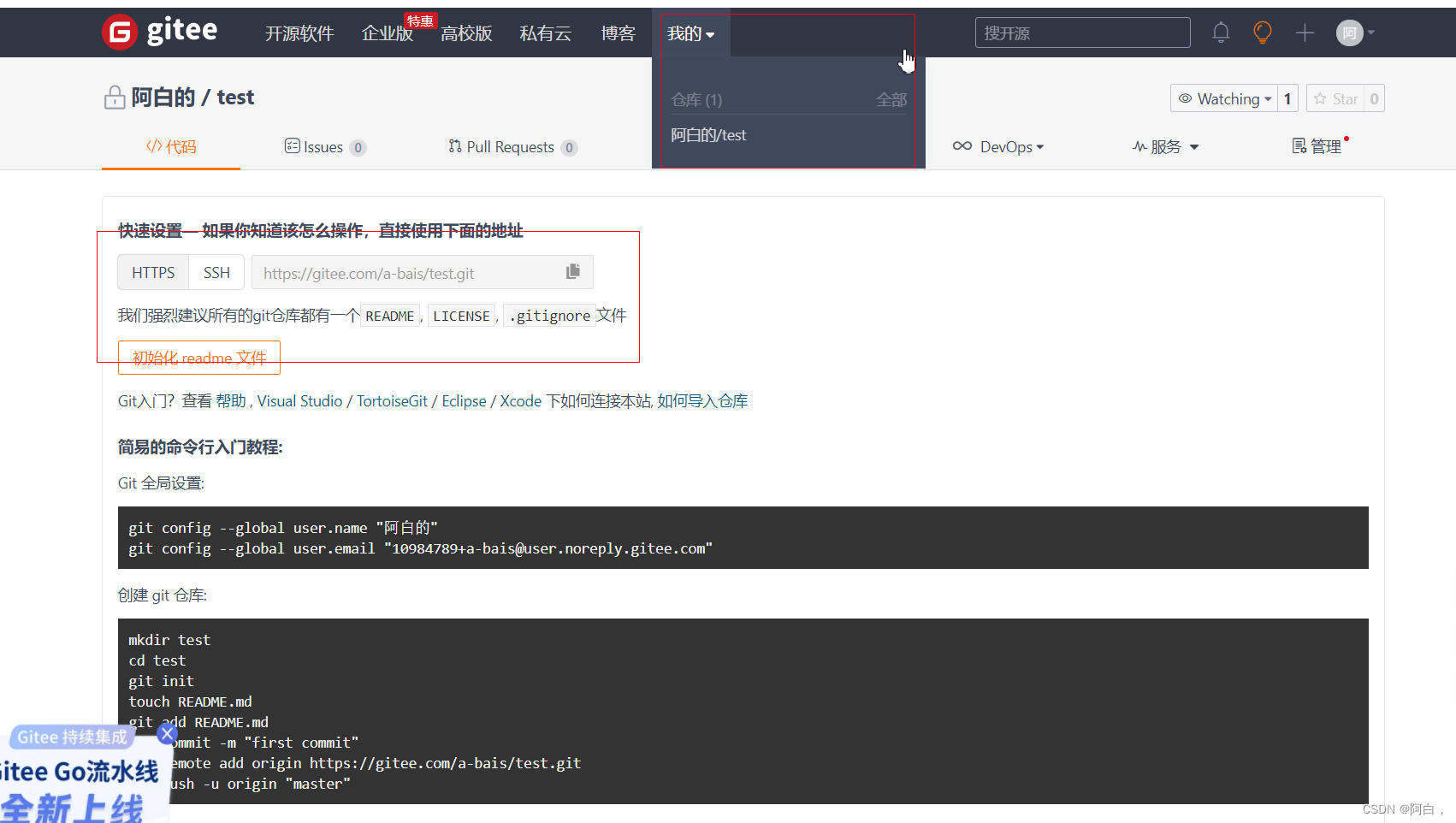The image size is (1456, 823).
Task: Click the test repository name in title
Action: click(235, 98)
